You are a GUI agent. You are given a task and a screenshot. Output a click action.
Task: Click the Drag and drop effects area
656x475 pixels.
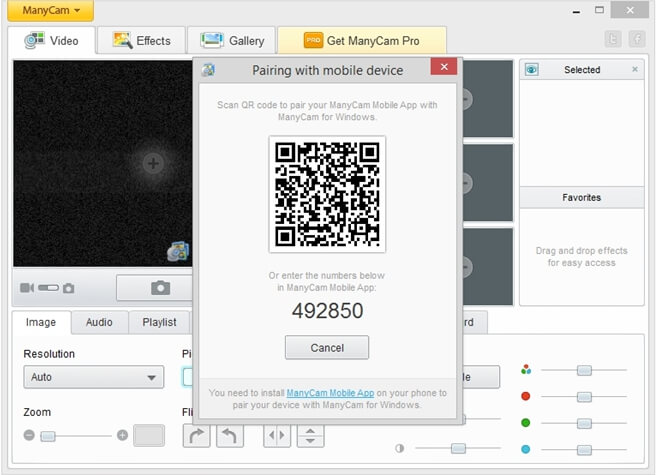coord(582,257)
